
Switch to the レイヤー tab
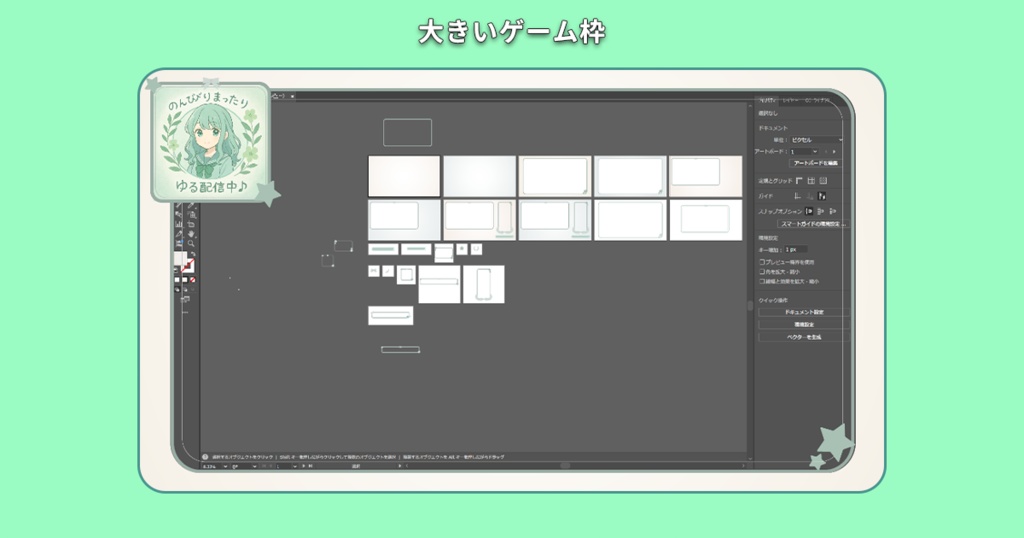tap(790, 101)
